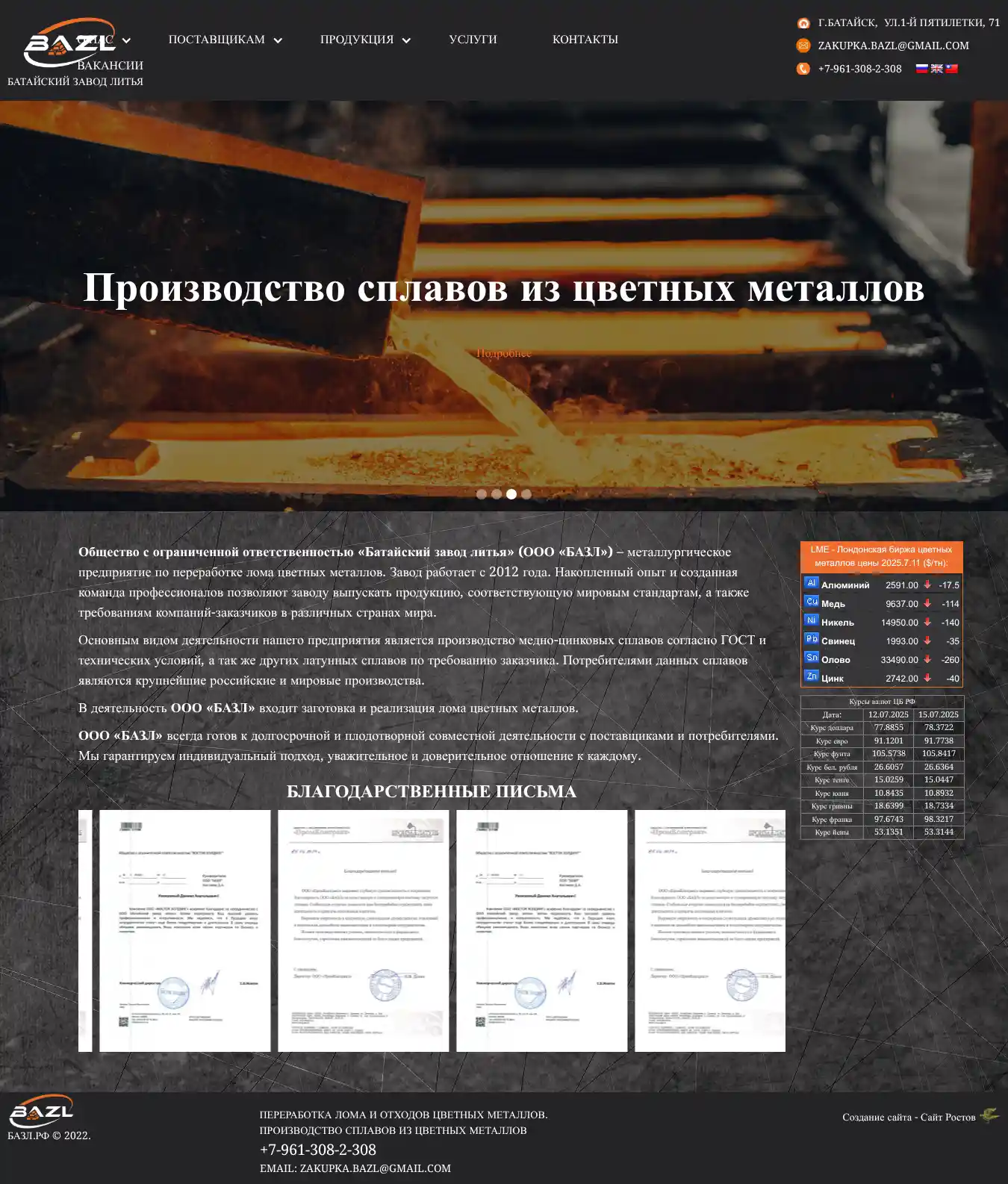This screenshot has height=1184, width=1008.
Task: Click the orange phone icon in header
Action: tap(803, 69)
